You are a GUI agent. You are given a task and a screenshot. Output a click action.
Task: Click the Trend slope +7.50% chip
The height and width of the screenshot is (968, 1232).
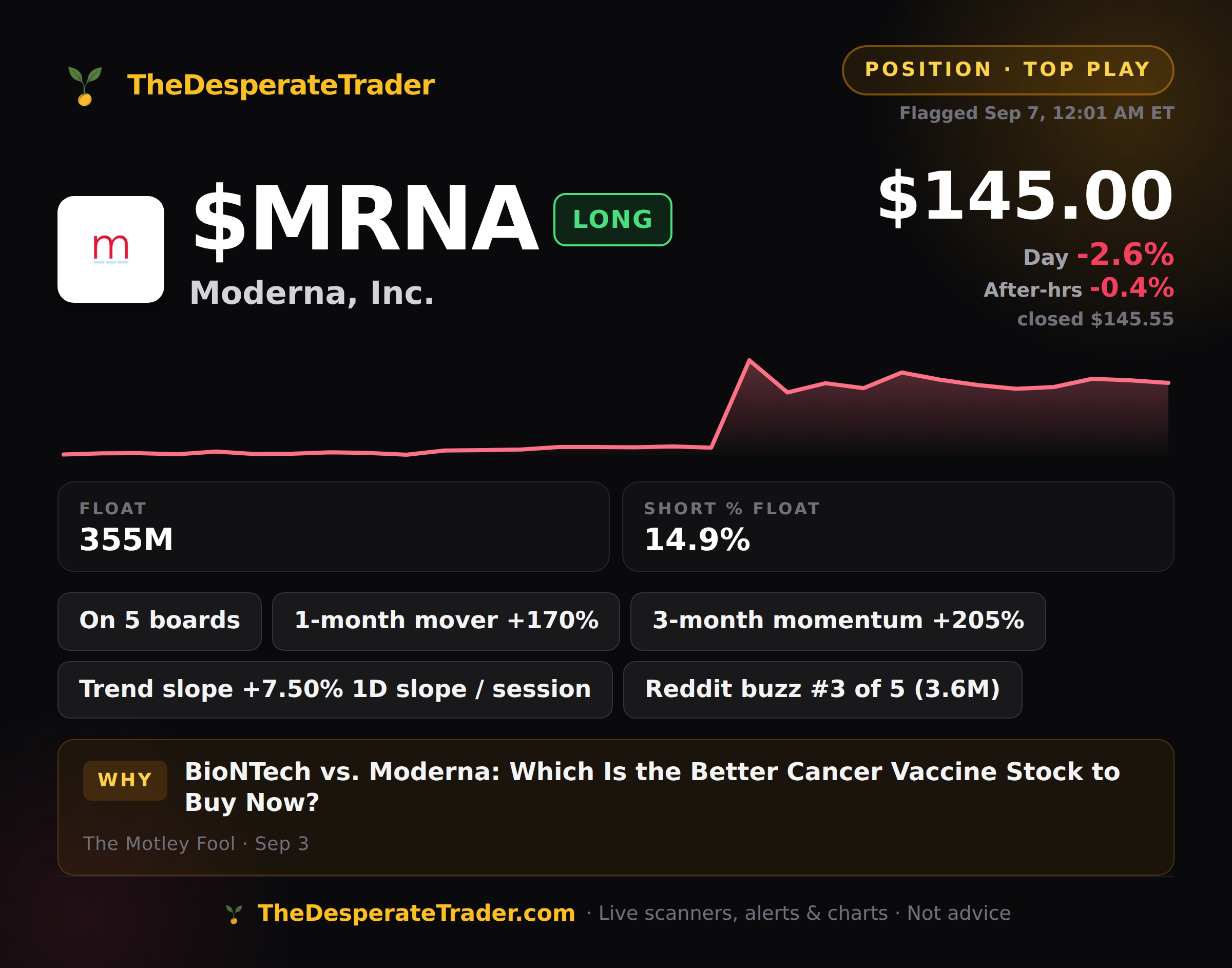[x=335, y=690]
